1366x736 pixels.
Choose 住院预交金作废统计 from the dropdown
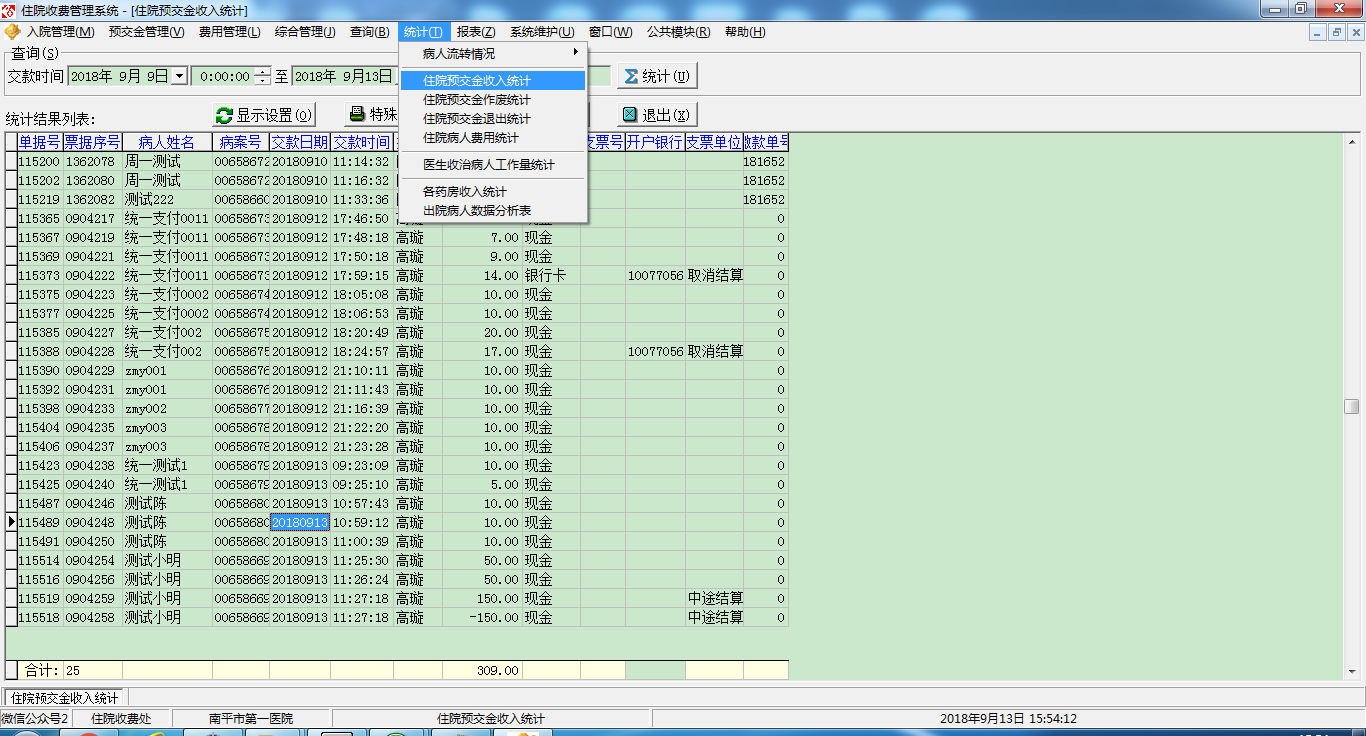coord(493,100)
